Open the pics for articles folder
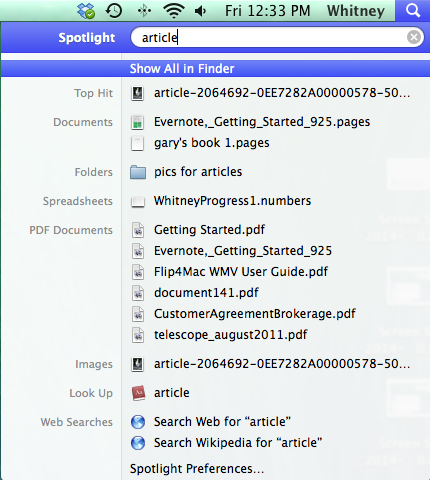The width and height of the screenshot is (430, 480). pyautogui.click(x=198, y=172)
